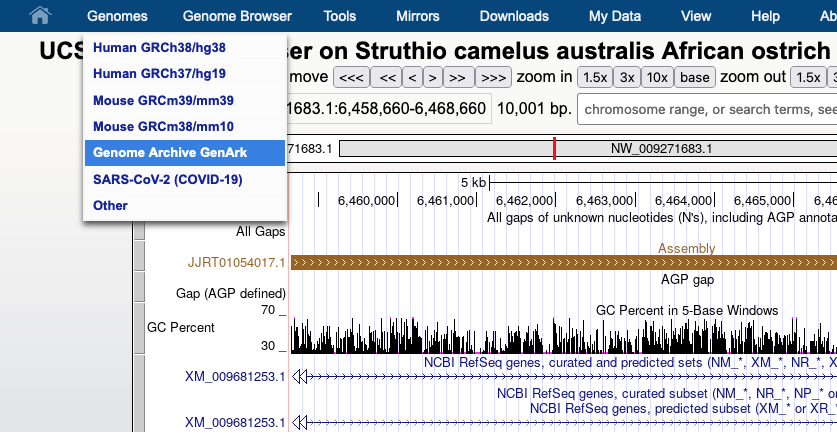Image resolution: width=837 pixels, height=432 pixels.
Task: Click the gray handle beside GC Percent track
Action: (x=139, y=328)
